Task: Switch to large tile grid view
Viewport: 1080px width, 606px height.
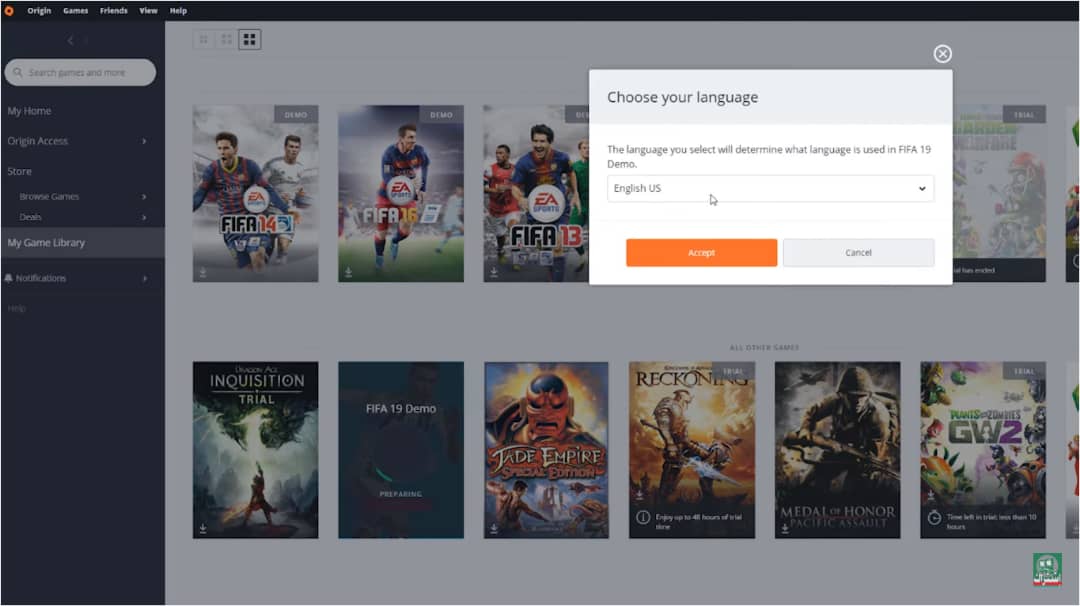Action: (250, 40)
